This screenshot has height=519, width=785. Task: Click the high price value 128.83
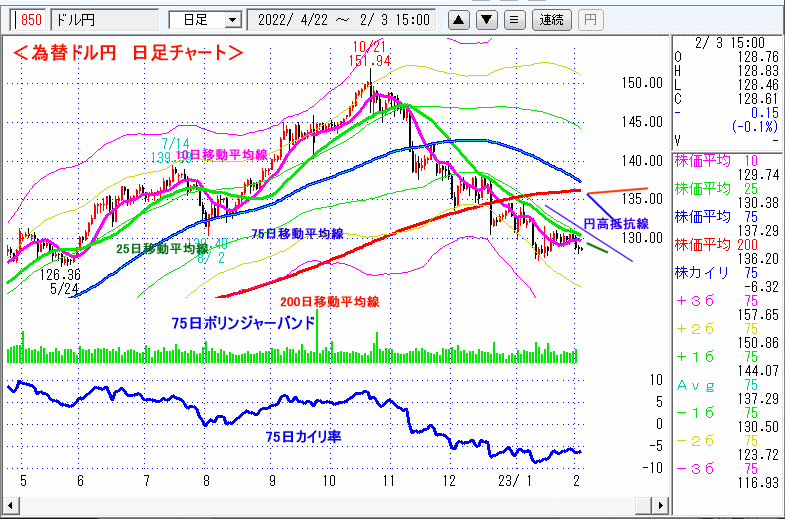pos(758,71)
